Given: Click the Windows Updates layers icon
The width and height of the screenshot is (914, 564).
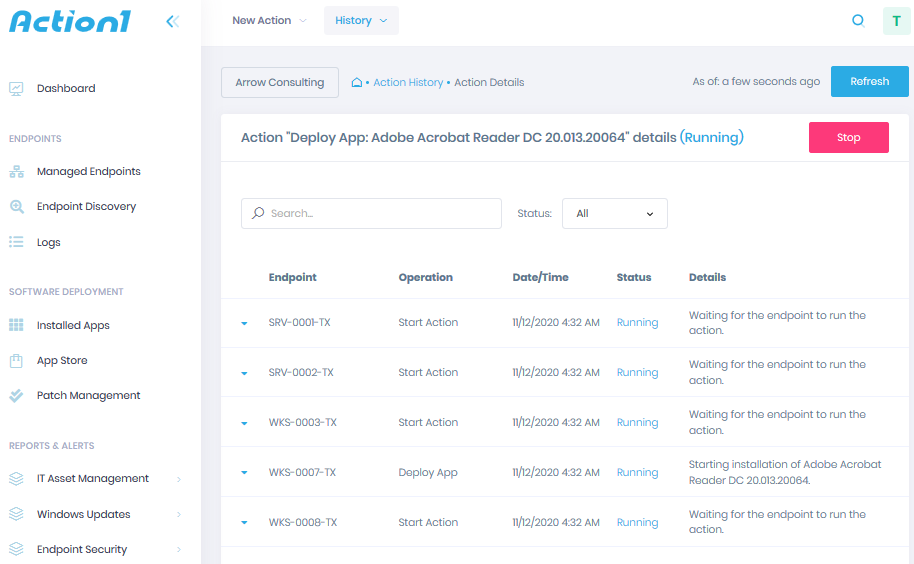Looking at the screenshot, I should pyautogui.click(x=16, y=514).
